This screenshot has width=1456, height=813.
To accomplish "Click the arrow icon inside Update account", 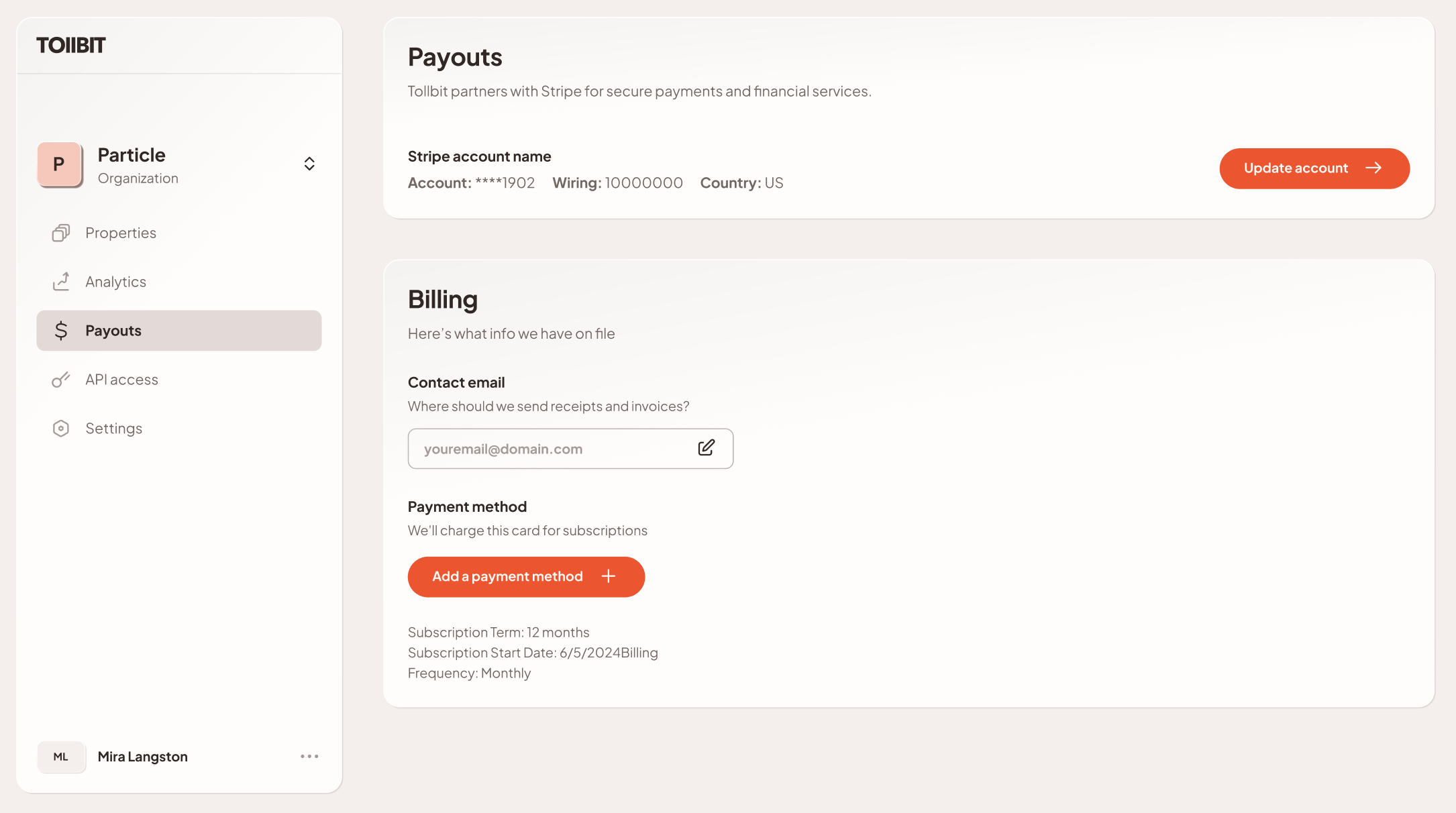I will click(1375, 168).
